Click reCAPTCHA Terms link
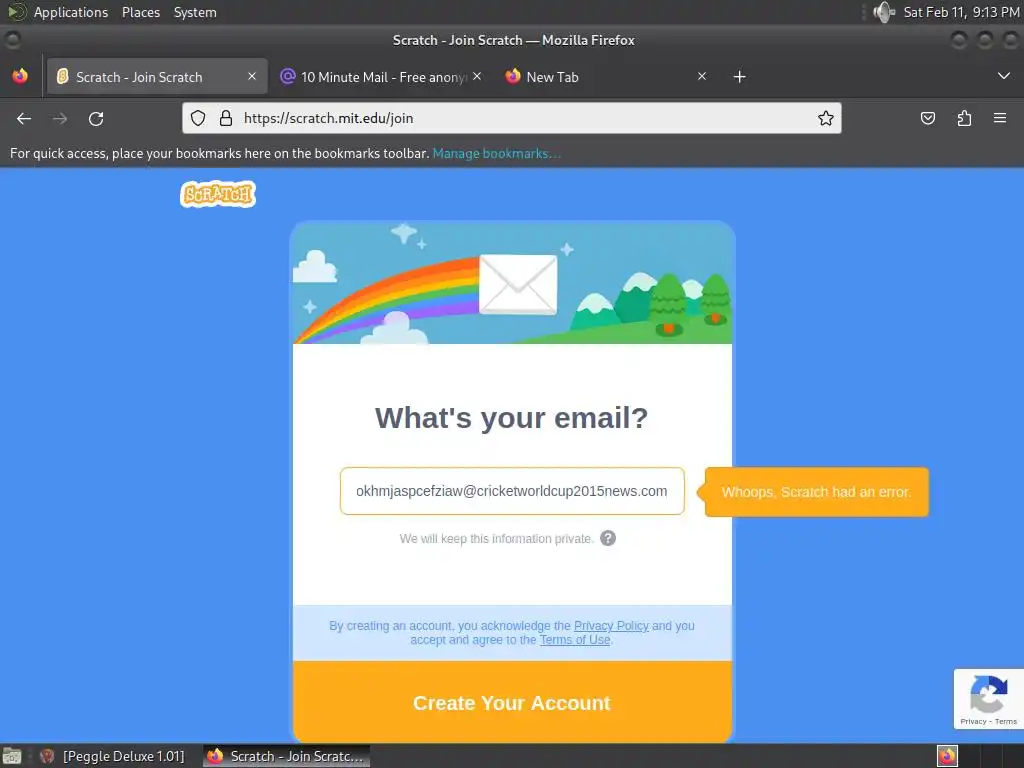1024x768 pixels. click(1006, 721)
